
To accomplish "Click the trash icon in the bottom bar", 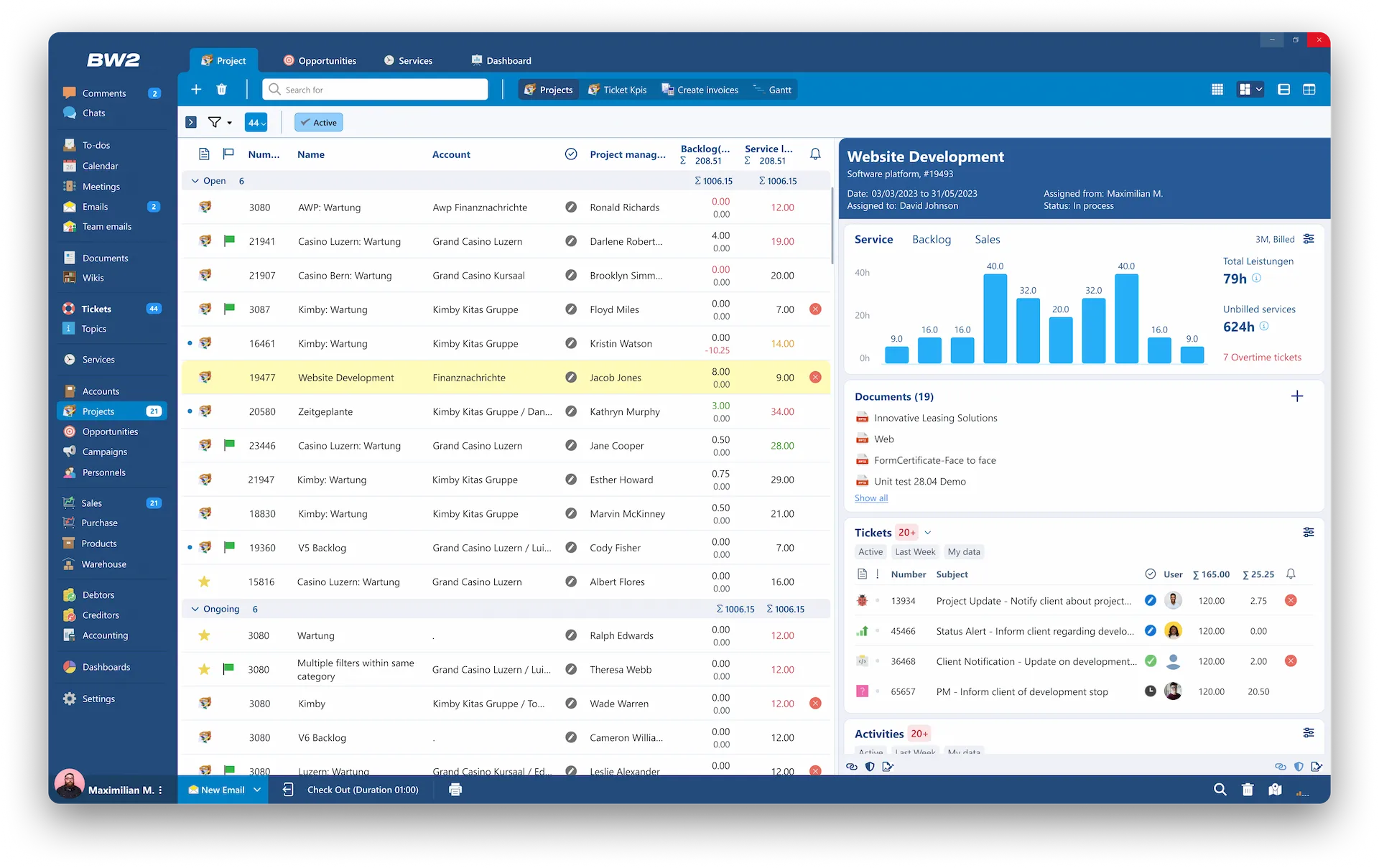I will coord(1248,790).
